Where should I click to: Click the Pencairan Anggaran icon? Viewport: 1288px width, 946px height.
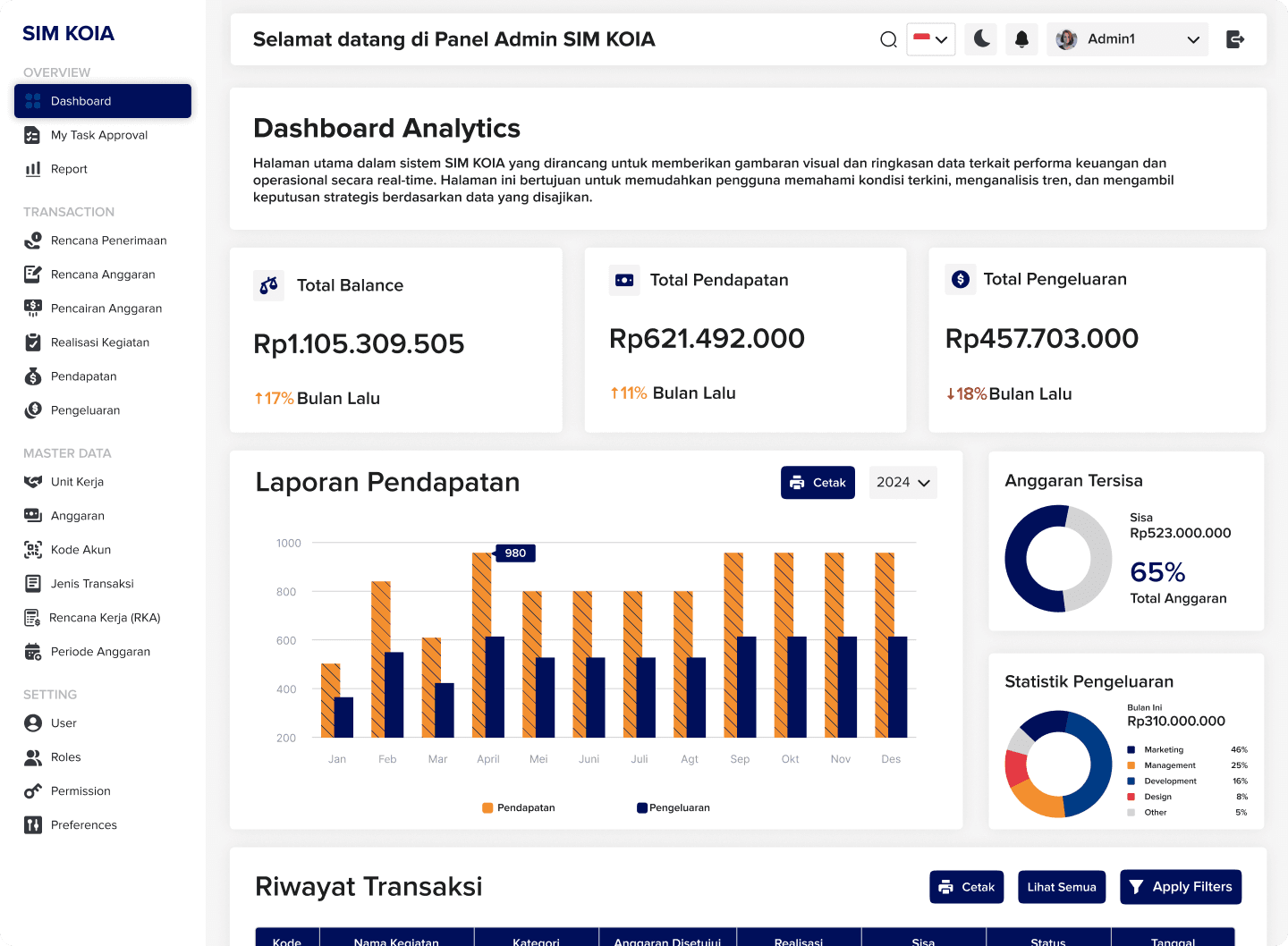[33, 308]
